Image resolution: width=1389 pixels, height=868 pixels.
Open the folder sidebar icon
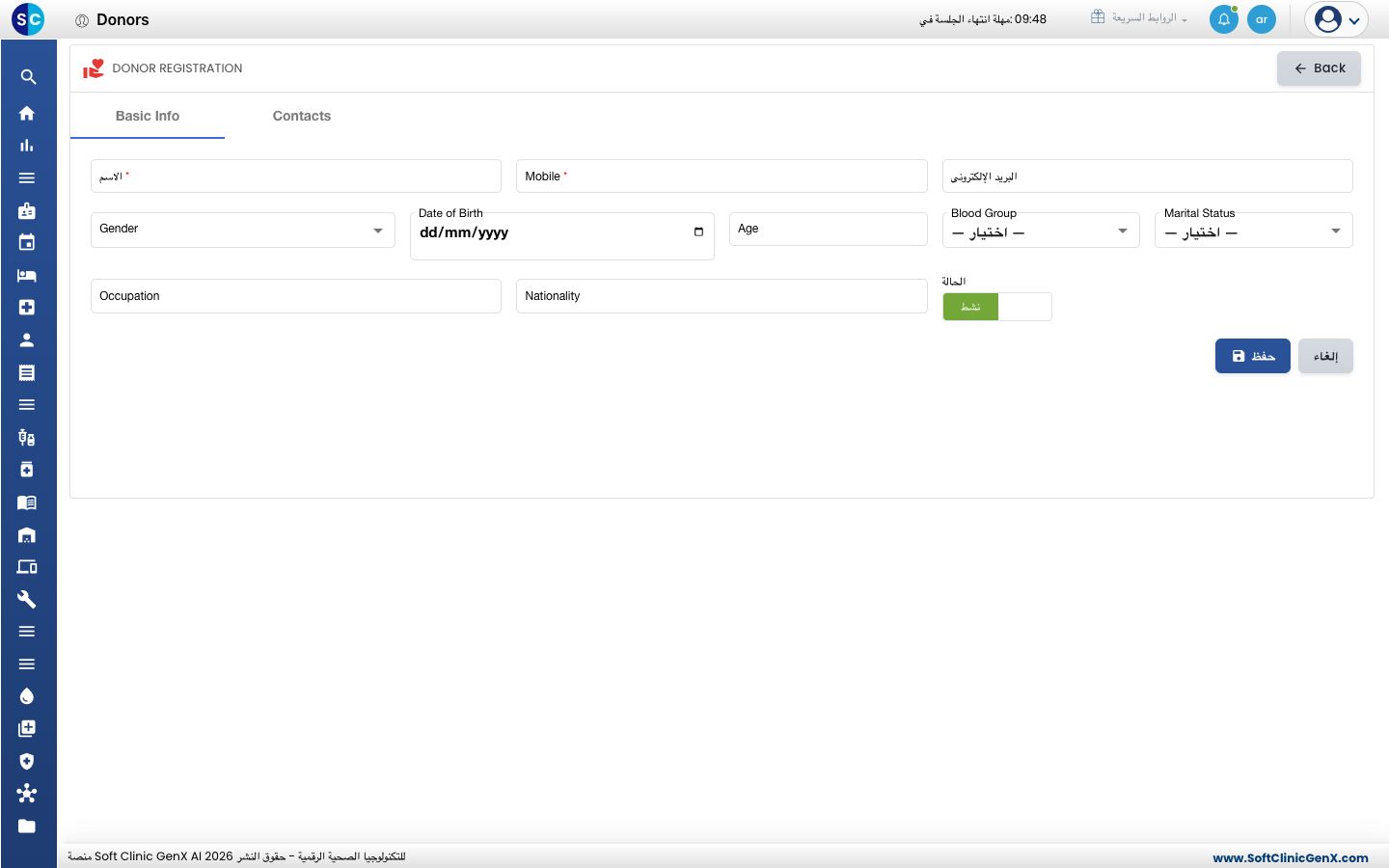[x=27, y=827]
